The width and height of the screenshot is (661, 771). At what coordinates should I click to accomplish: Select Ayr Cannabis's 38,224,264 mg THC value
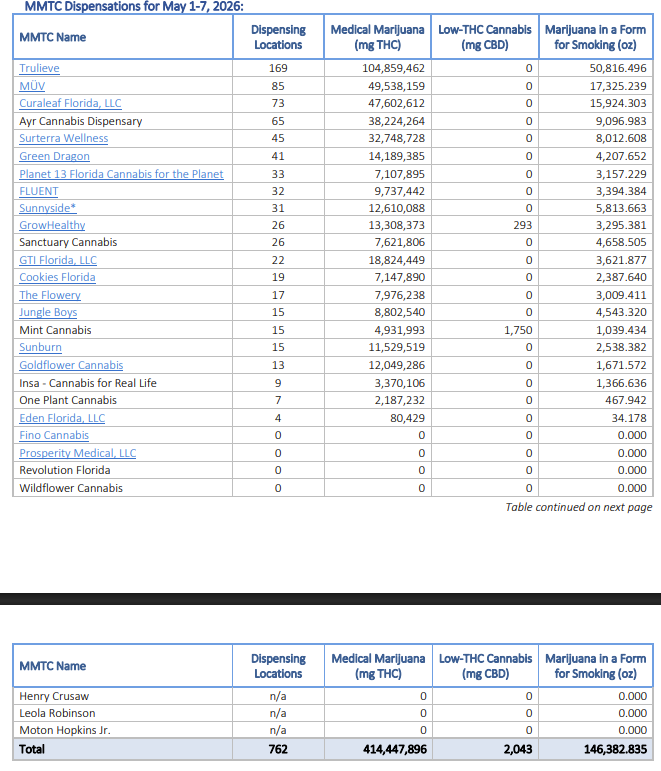396,121
